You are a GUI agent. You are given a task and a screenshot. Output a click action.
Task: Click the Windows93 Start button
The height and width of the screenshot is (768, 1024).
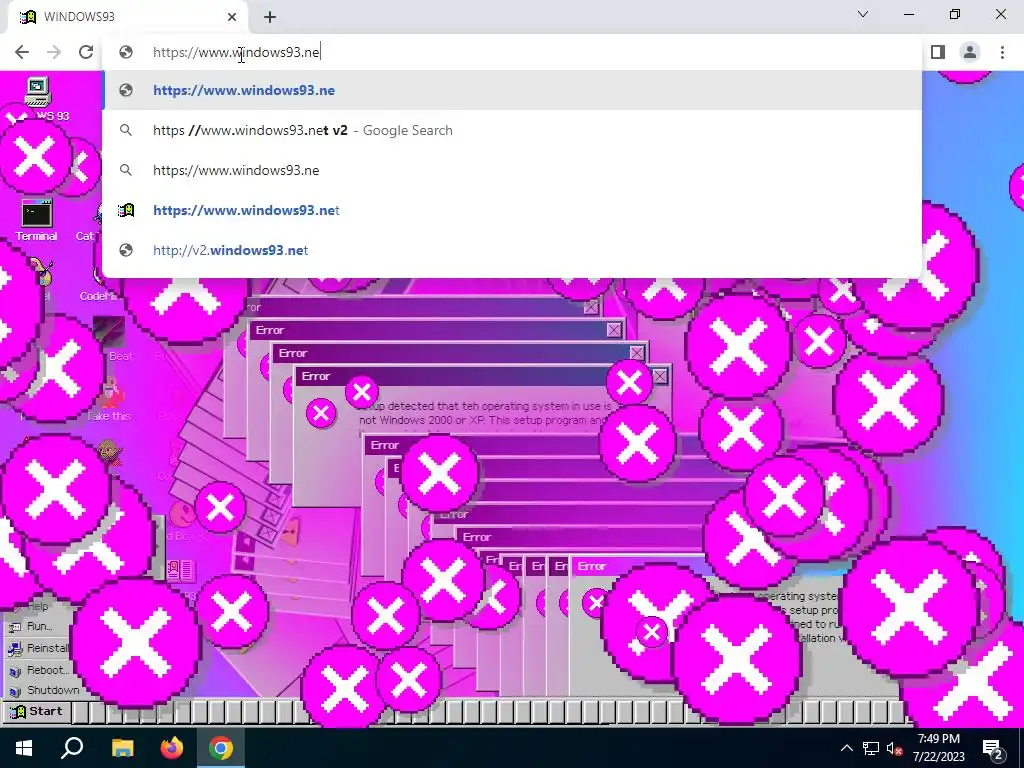[x=37, y=711]
